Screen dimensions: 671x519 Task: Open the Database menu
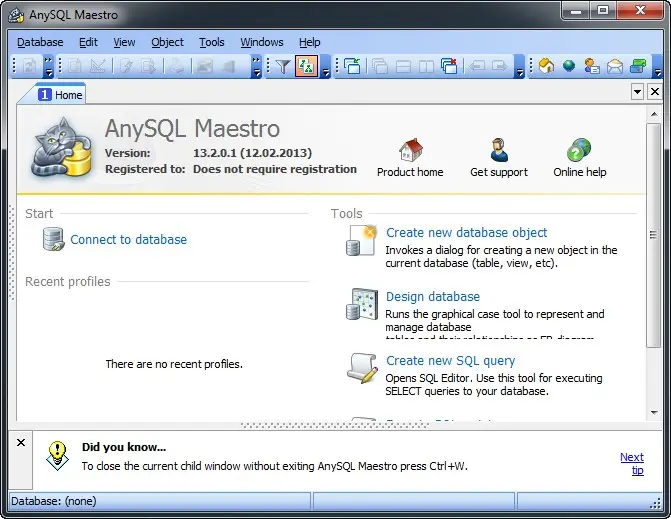[40, 42]
